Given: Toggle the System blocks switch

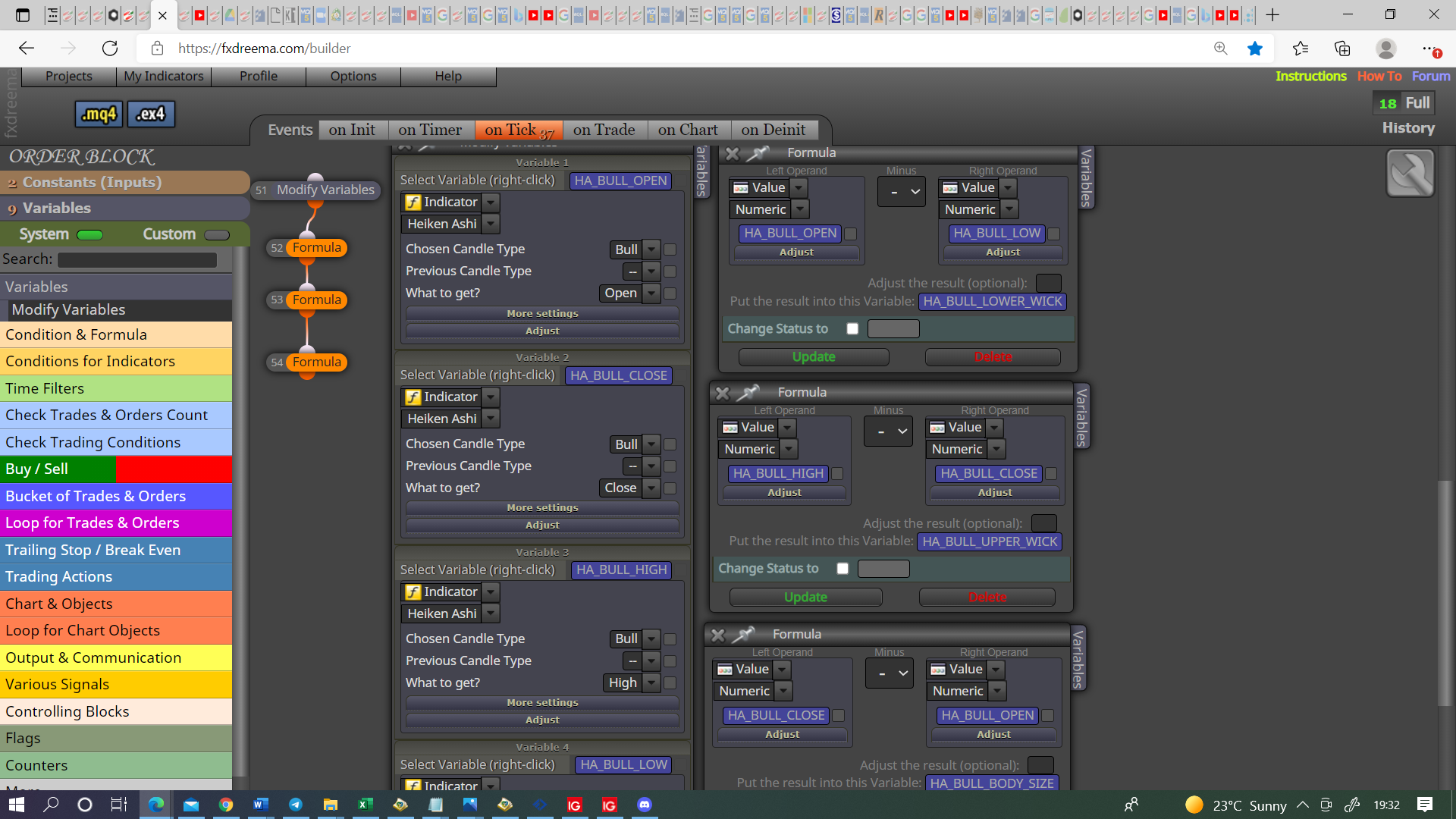Looking at the screenshot, I should (89, 235).
